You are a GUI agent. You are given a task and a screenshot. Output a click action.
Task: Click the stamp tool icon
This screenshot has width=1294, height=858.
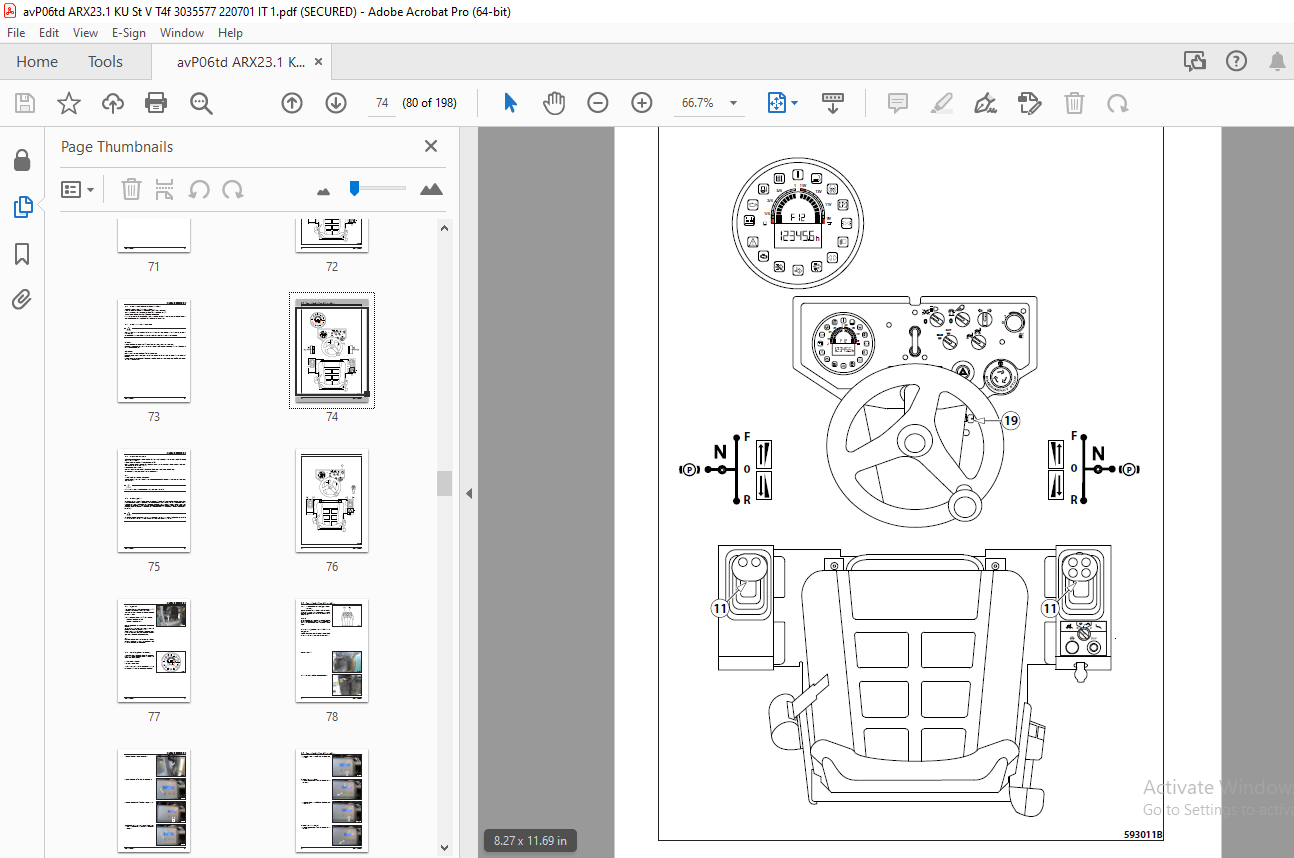1030,103
